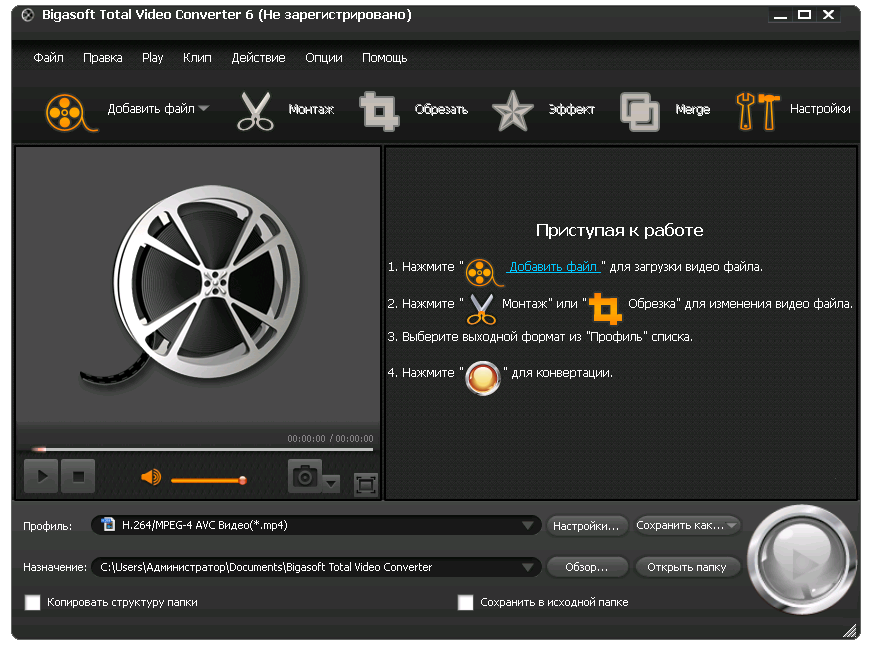Click the film reel icon in step 1
The height and width of the screenshot is (650, 878).
pyautogui.click(x=483, y=273)
